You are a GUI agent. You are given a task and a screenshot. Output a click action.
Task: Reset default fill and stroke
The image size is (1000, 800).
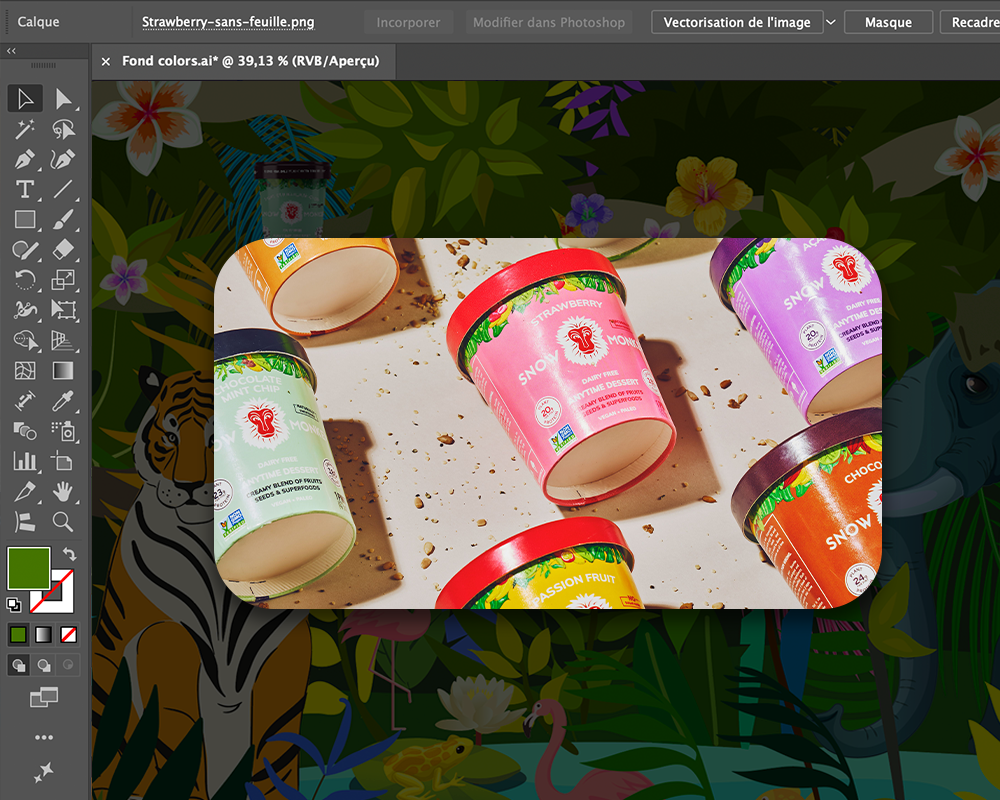[x=13, y=604]
